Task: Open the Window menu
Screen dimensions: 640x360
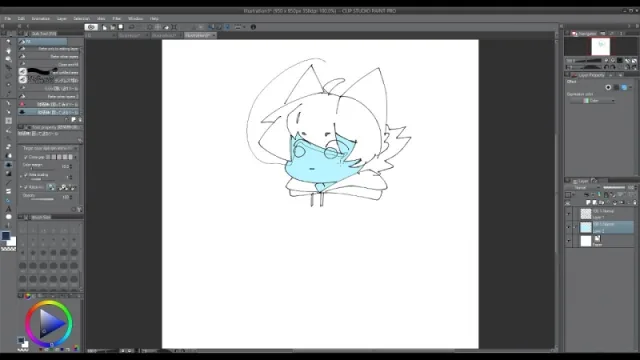Action: [x=136, y=18]
